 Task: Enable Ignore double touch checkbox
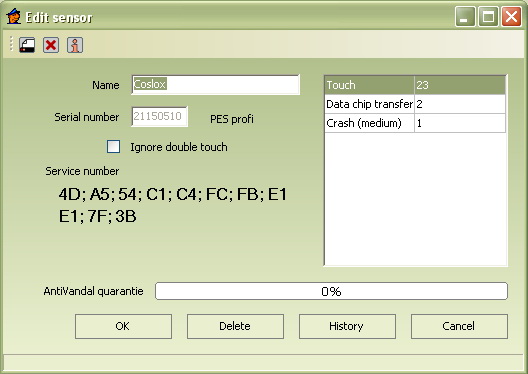click(x=113, y=147)
